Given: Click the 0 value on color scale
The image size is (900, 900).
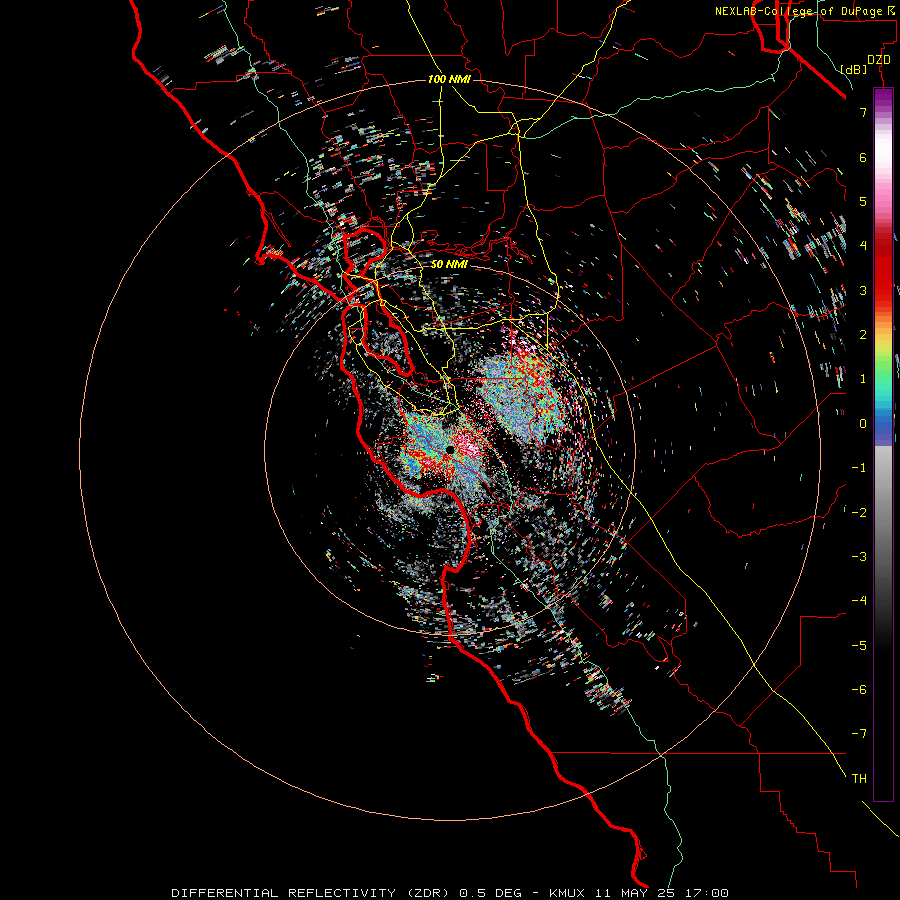Looking at the screenshot, I should coord(863,424).
